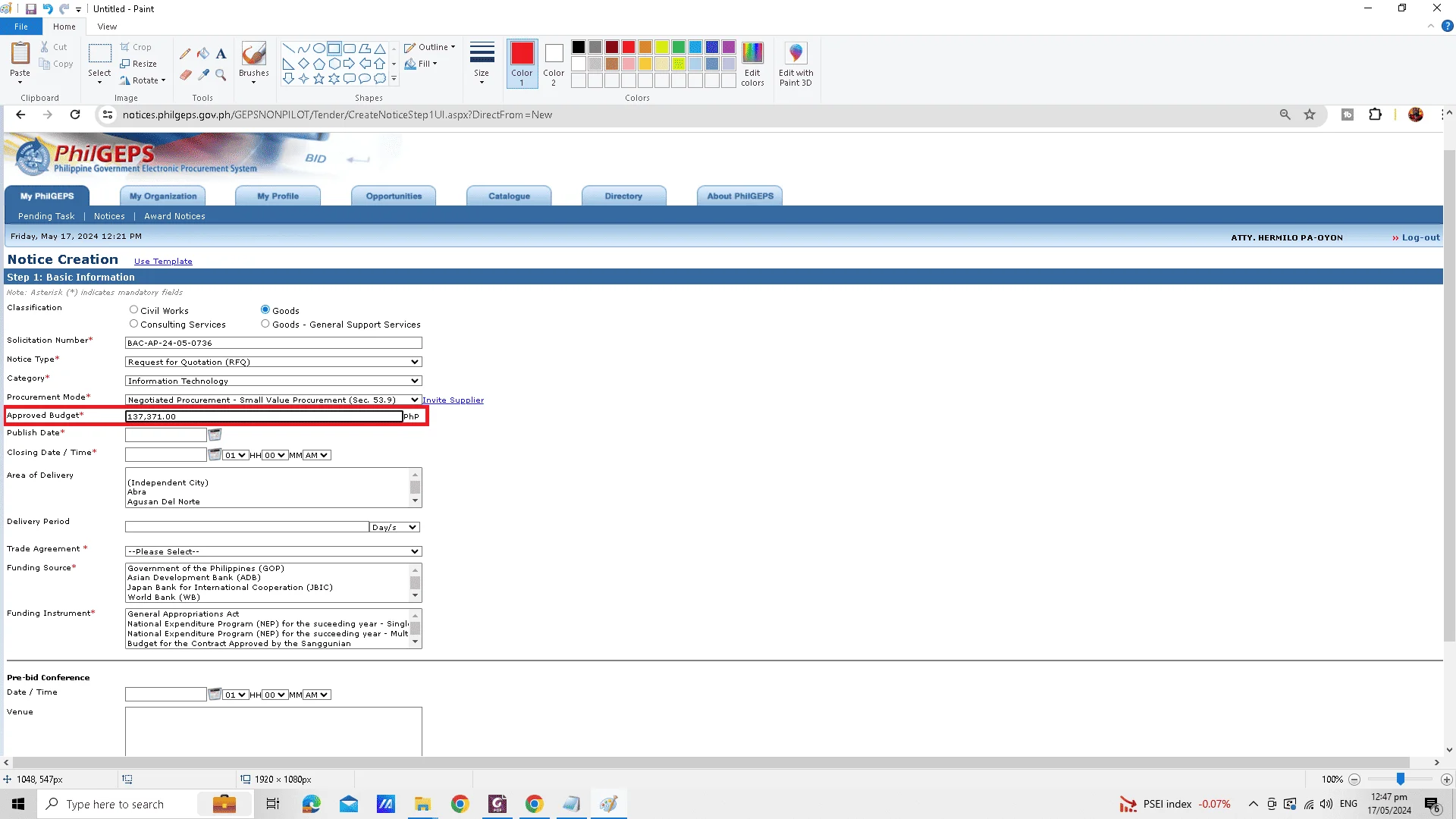Expand the shape Outline options

coord(429,47)
